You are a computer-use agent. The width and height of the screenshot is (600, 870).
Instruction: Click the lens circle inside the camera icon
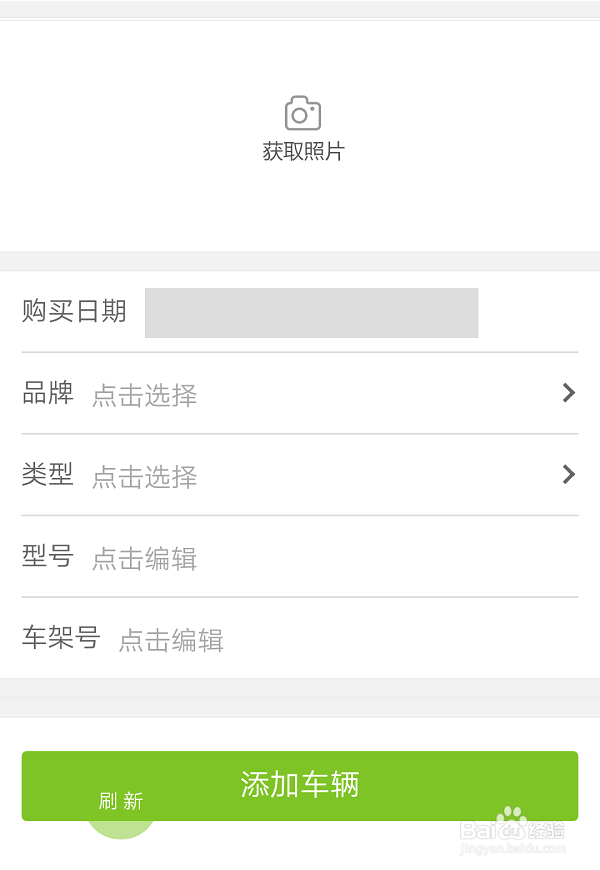coord(300,115)
